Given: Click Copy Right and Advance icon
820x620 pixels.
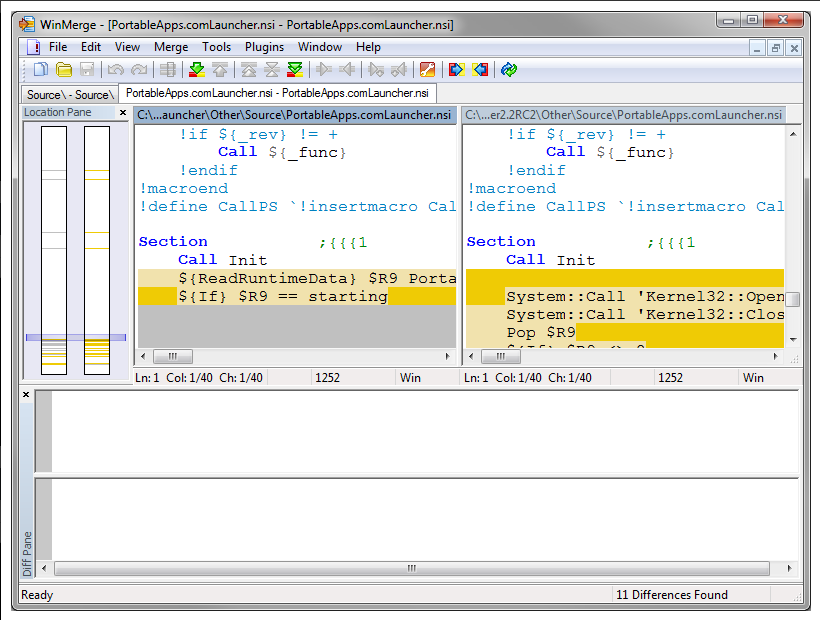Looking at the screenshot, I should click(x=376, y=70).
